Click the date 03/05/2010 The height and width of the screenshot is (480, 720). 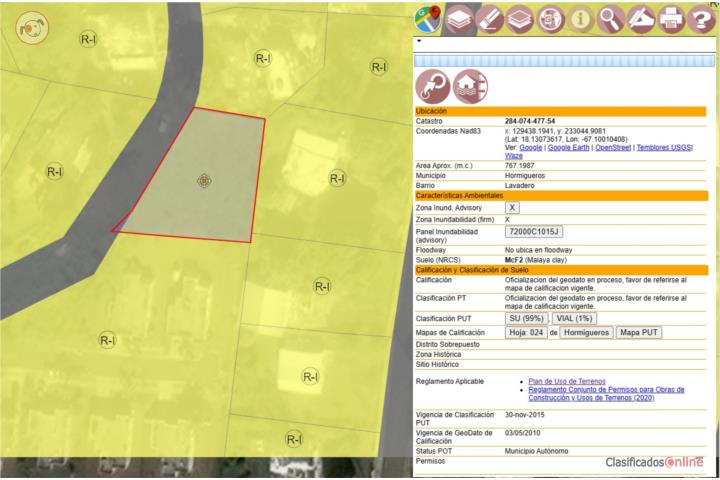click(x=523, y=433)
